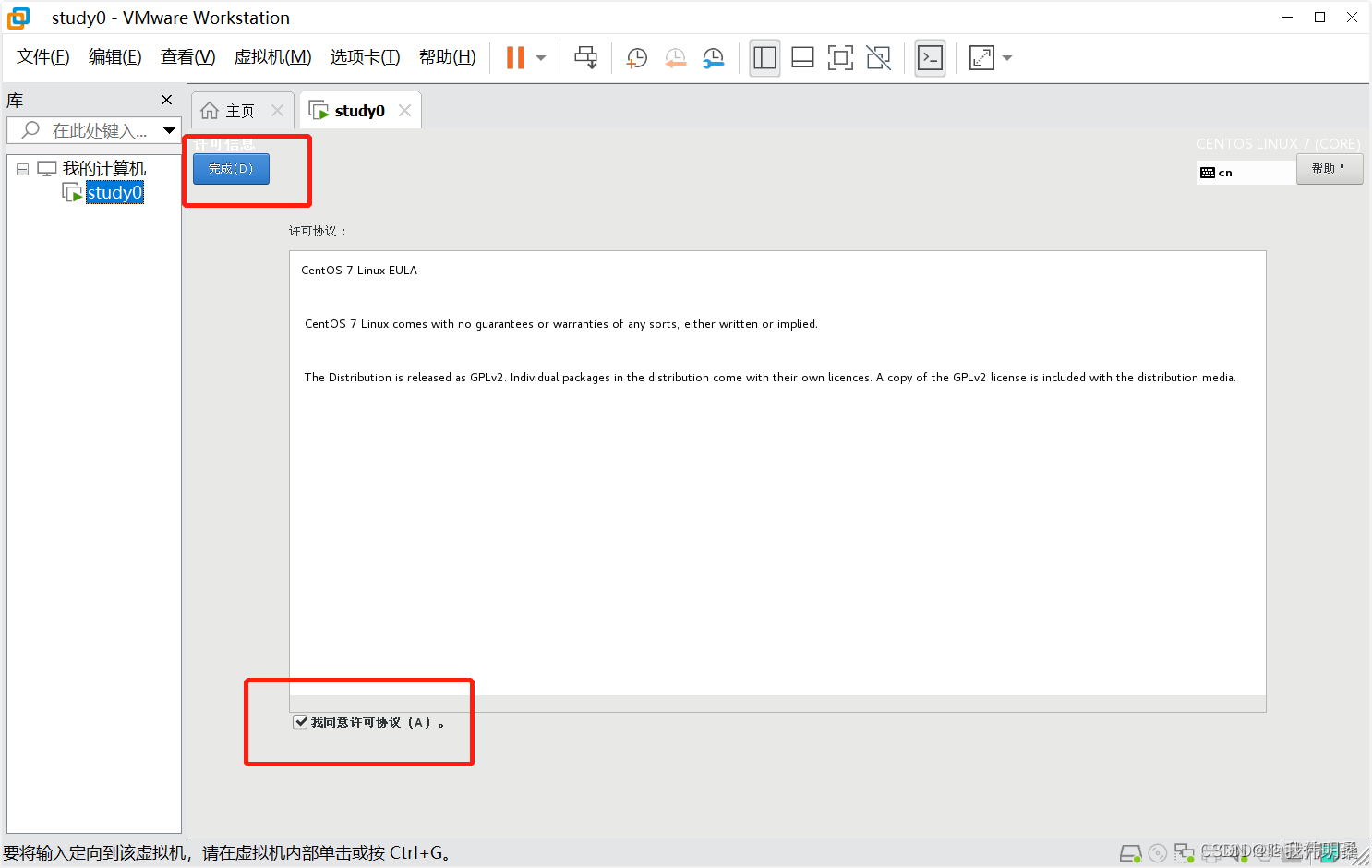
Task: Click the CD/DVD status bar icon
Action: [1157, 853]
